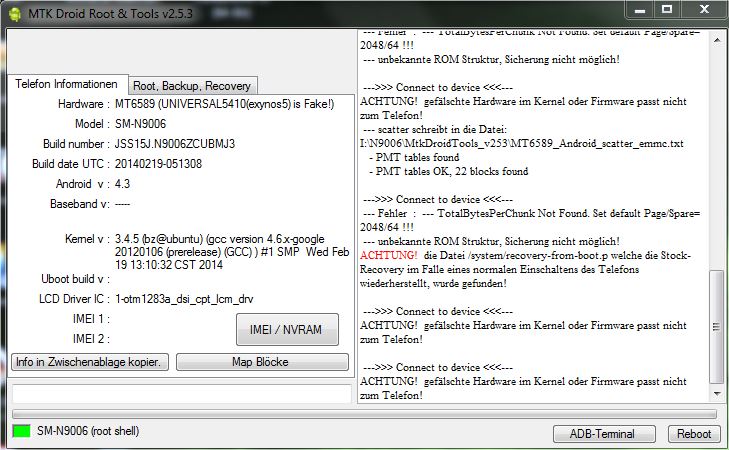Screen dimensions: 729x450
Task: Click the Uboot build v label
Action: pos(75,279)
